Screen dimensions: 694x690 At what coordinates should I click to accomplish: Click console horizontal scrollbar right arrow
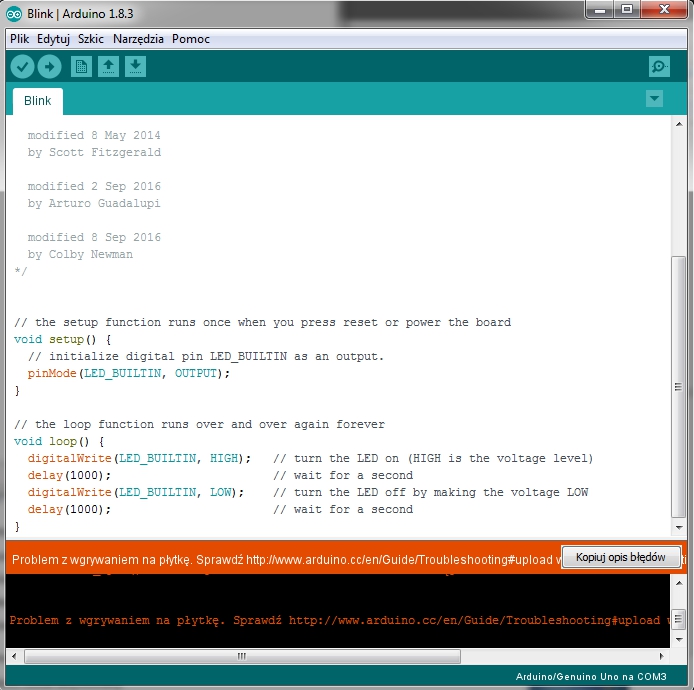(662, 656)
